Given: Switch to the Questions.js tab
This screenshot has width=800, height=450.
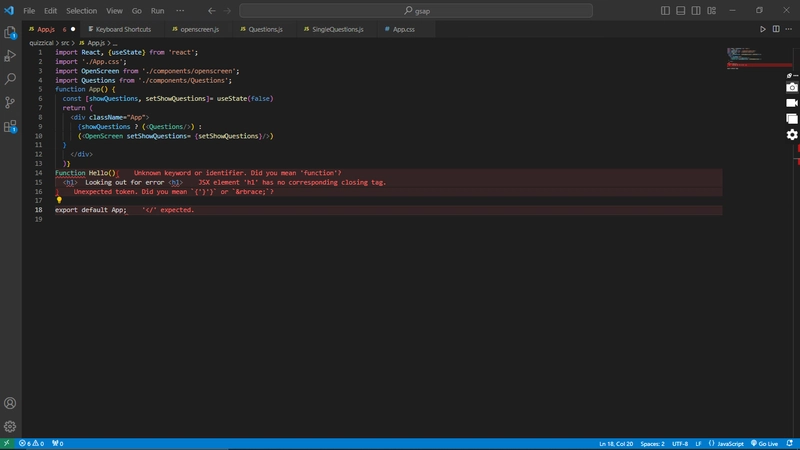Looking at the screenshot, I should pos(265,30).
